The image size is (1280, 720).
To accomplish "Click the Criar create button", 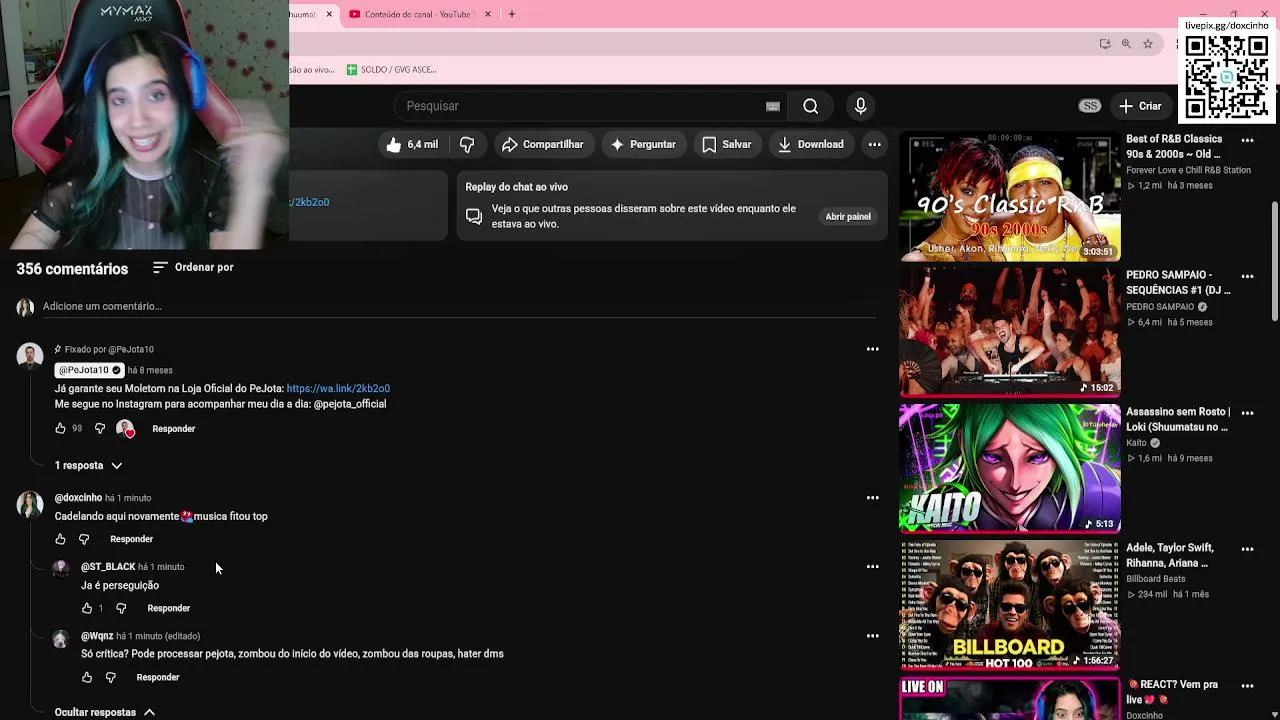I will [1140, 106].
